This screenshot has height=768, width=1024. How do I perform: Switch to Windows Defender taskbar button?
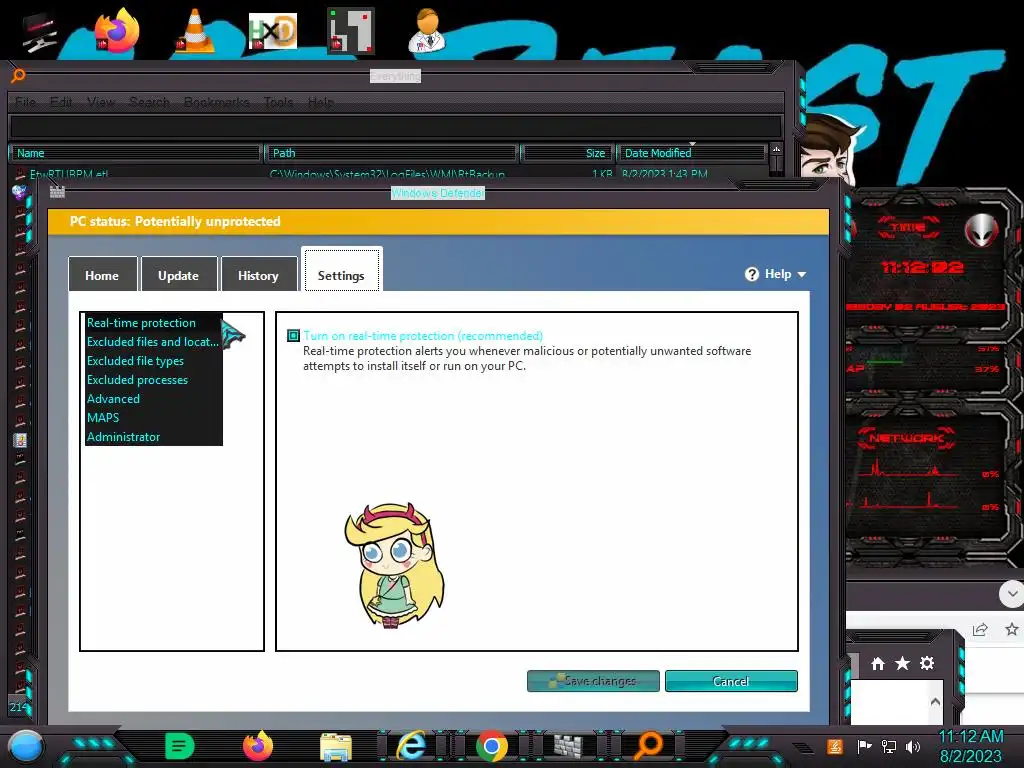click(568, 745)
